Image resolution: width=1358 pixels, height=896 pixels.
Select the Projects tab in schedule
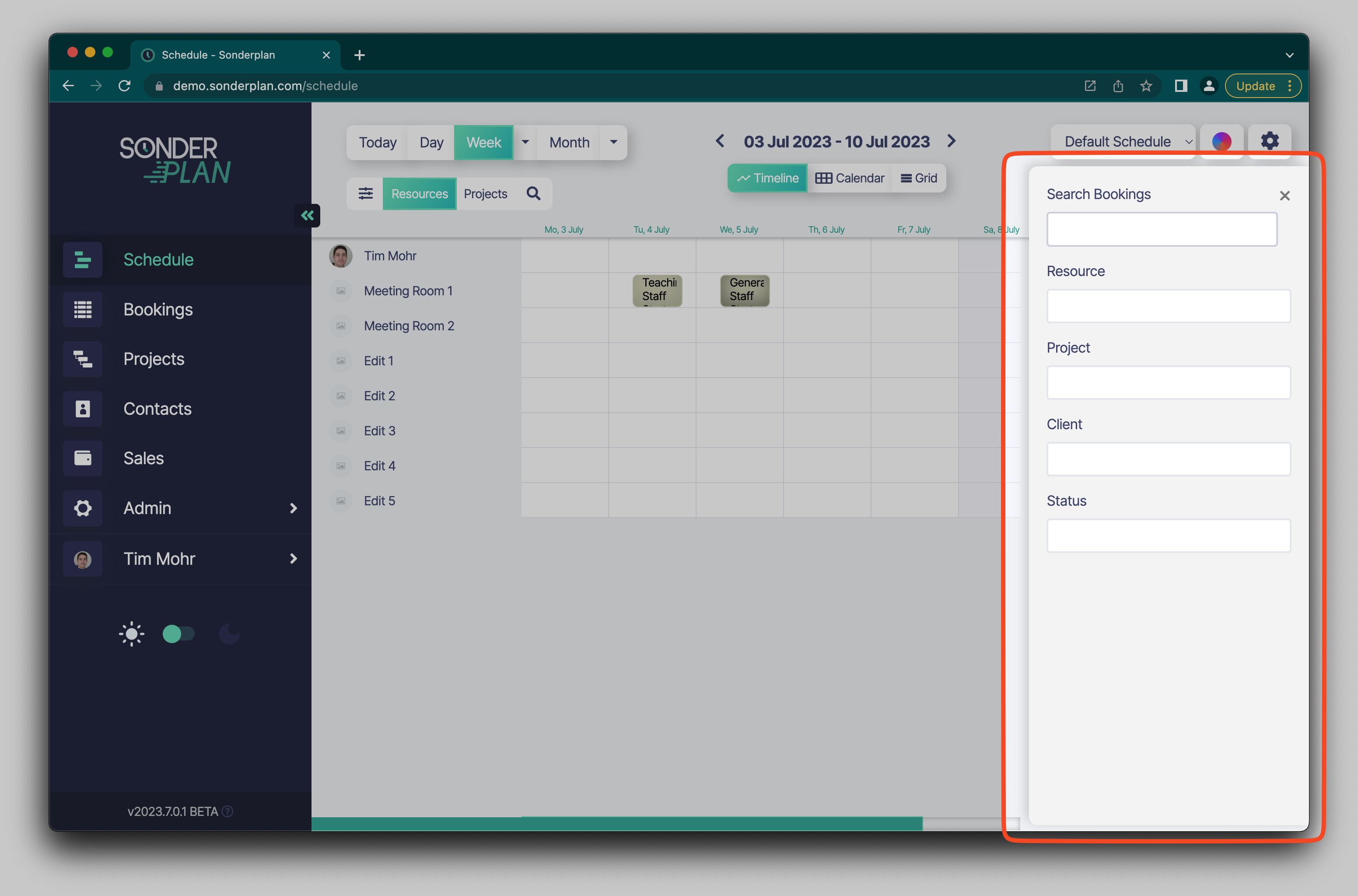pos(486,194)
